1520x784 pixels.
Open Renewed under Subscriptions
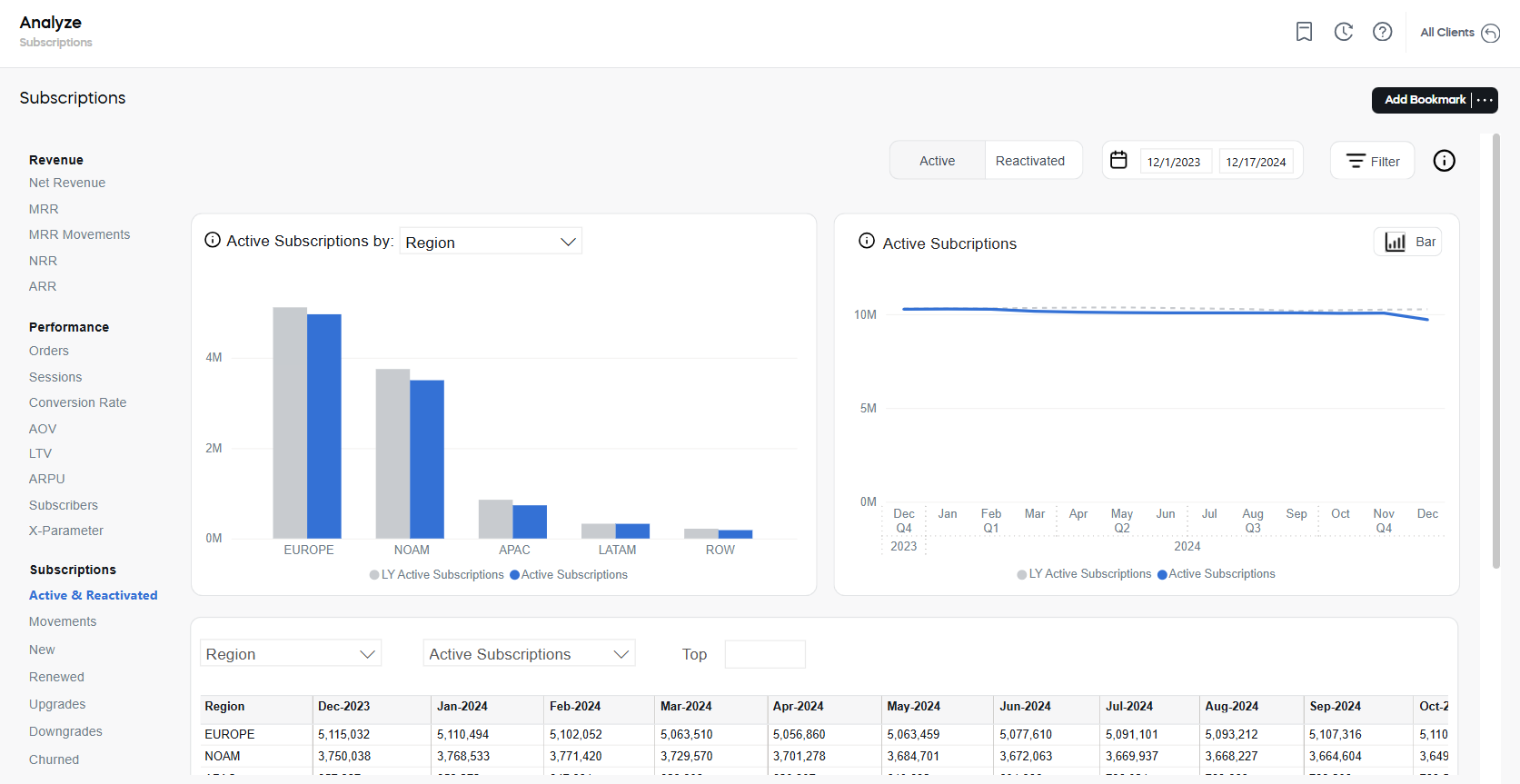pyautogui.click(x=56, y=677)
